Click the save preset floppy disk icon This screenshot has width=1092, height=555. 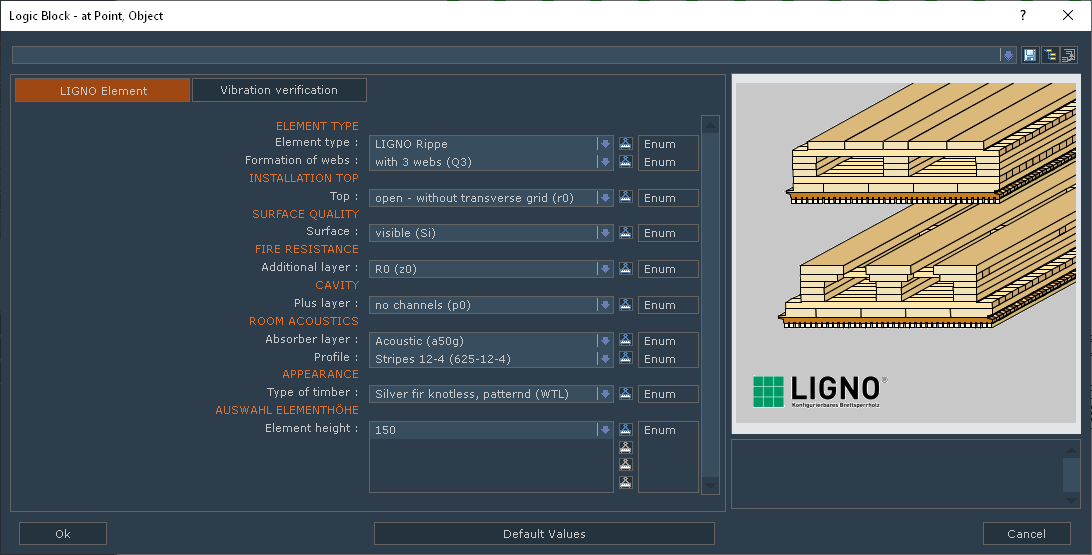(1030, 55)
